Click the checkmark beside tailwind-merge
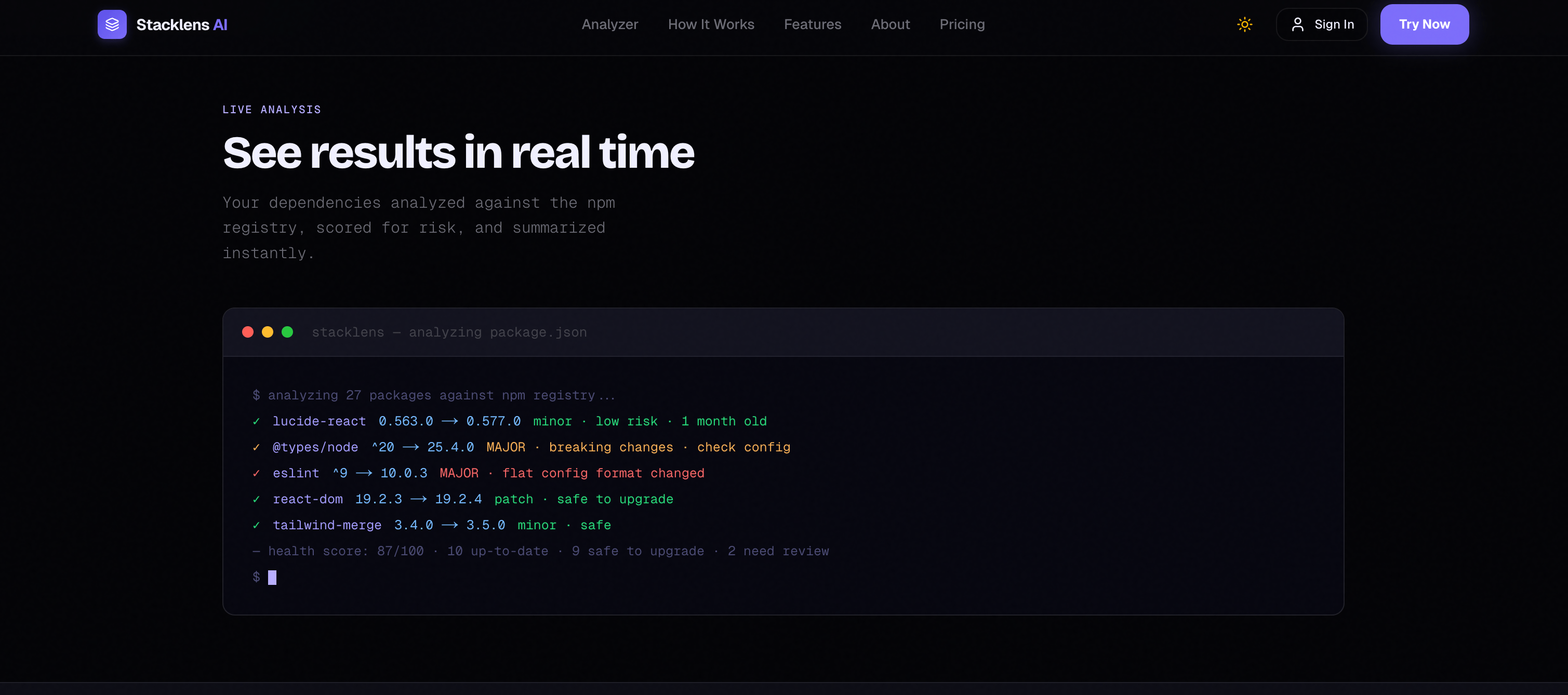The height and width of the screenshot is (695, 1568). click(x=257, y=525)
